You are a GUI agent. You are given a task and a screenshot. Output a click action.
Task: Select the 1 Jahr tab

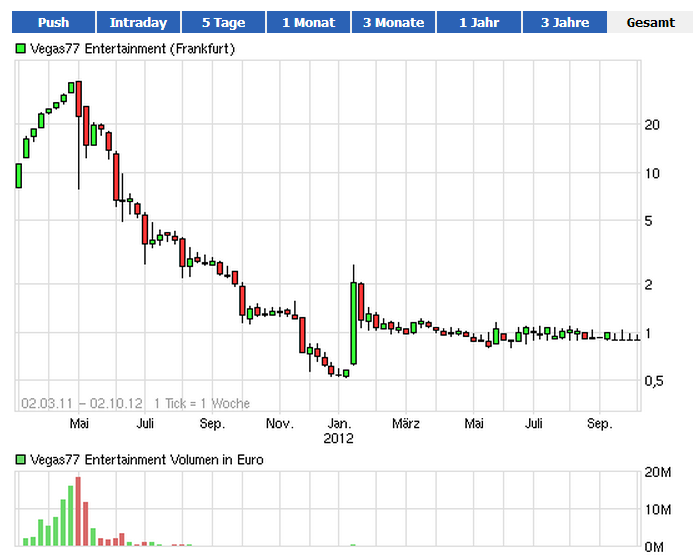[479, 22]
